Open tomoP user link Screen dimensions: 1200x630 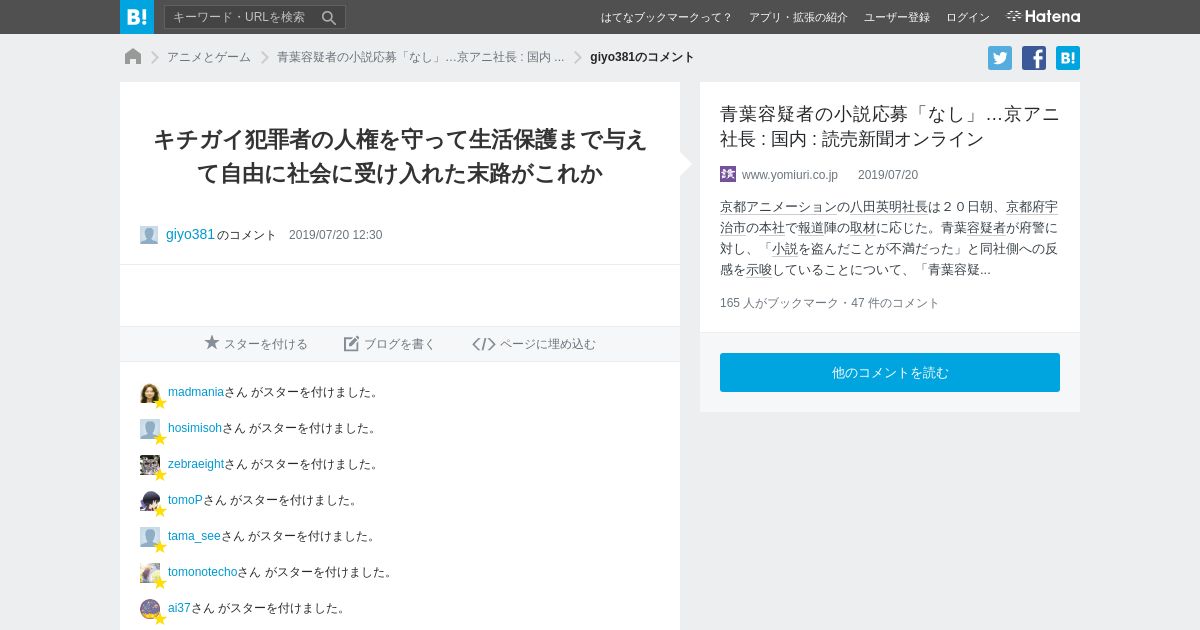(185, 500)
